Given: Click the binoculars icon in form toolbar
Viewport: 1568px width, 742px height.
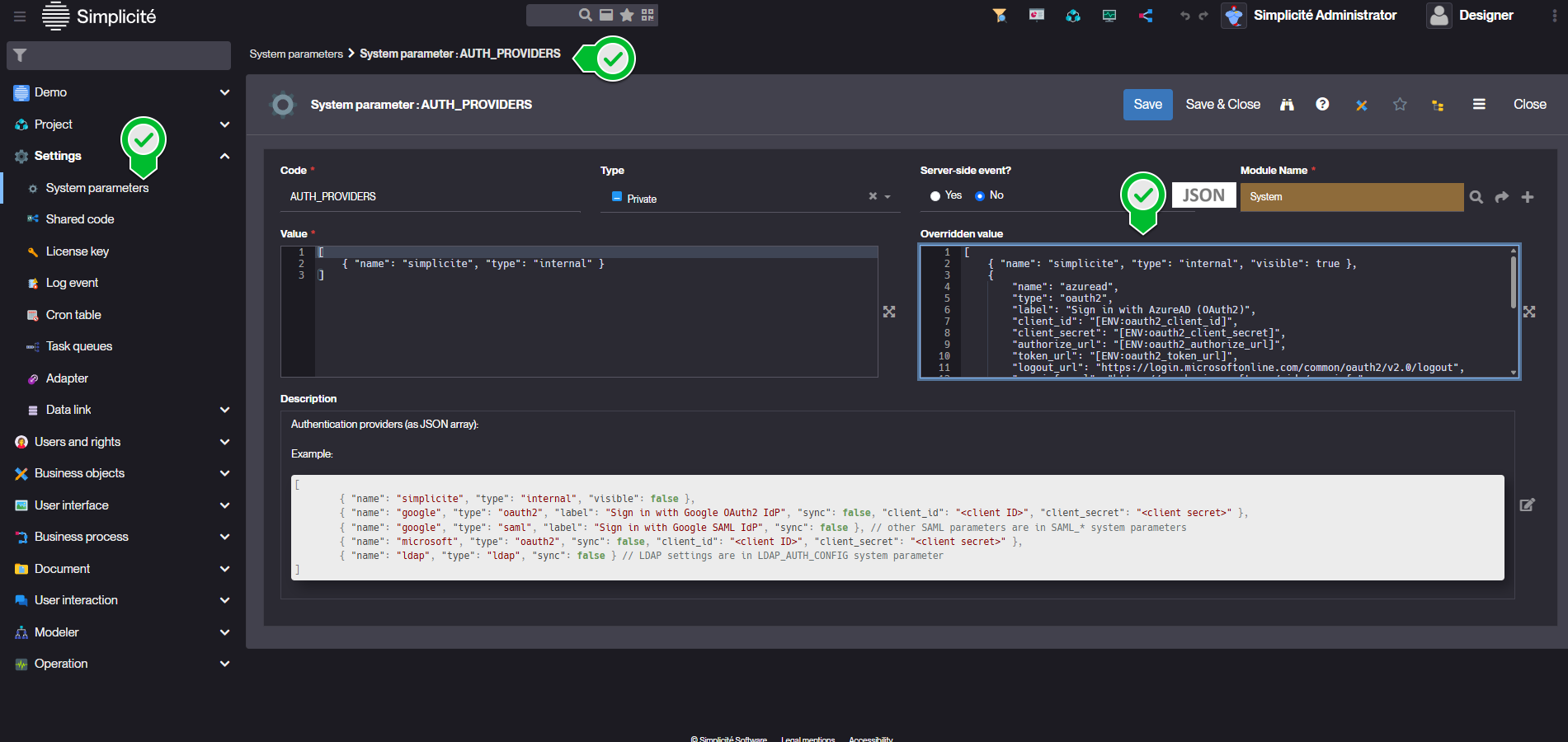Looking at the screenshot, I should click(x=1287, y=105).
